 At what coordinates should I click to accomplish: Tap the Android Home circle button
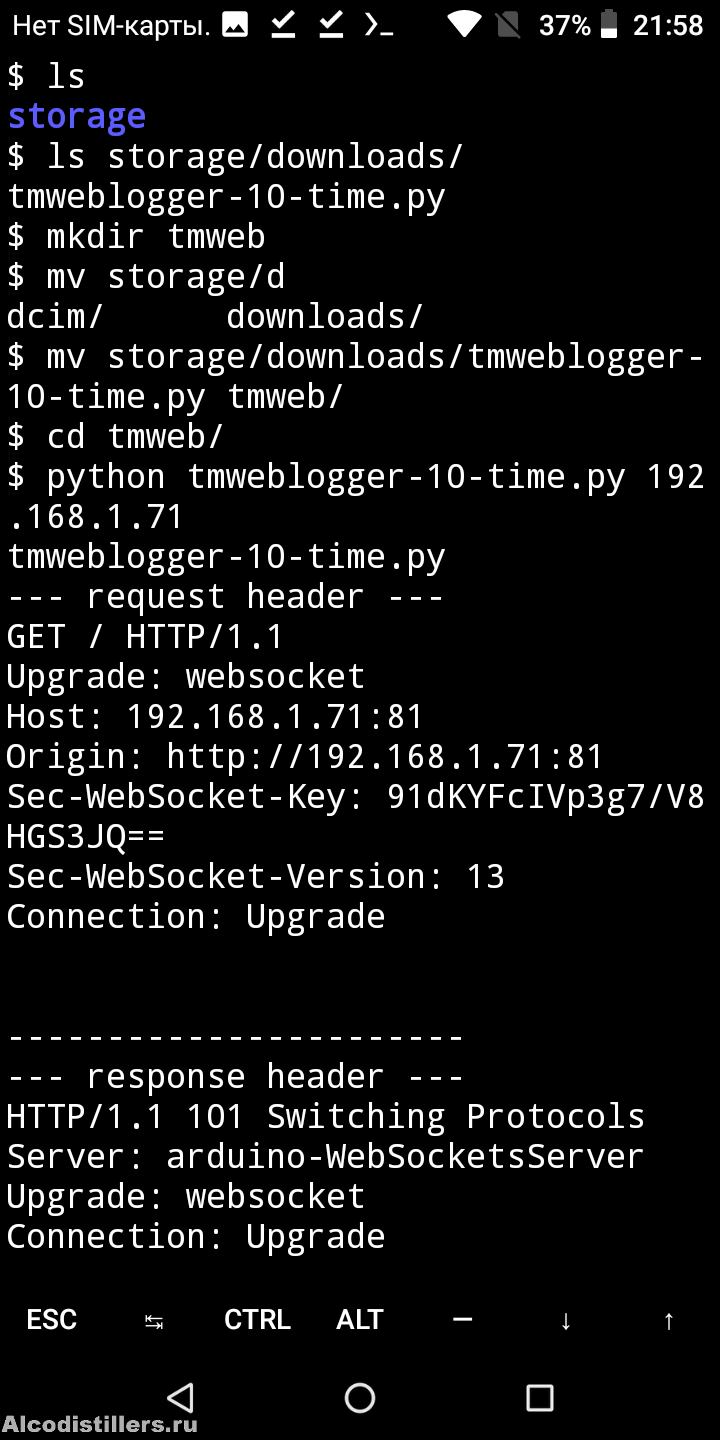(360, 1397)
